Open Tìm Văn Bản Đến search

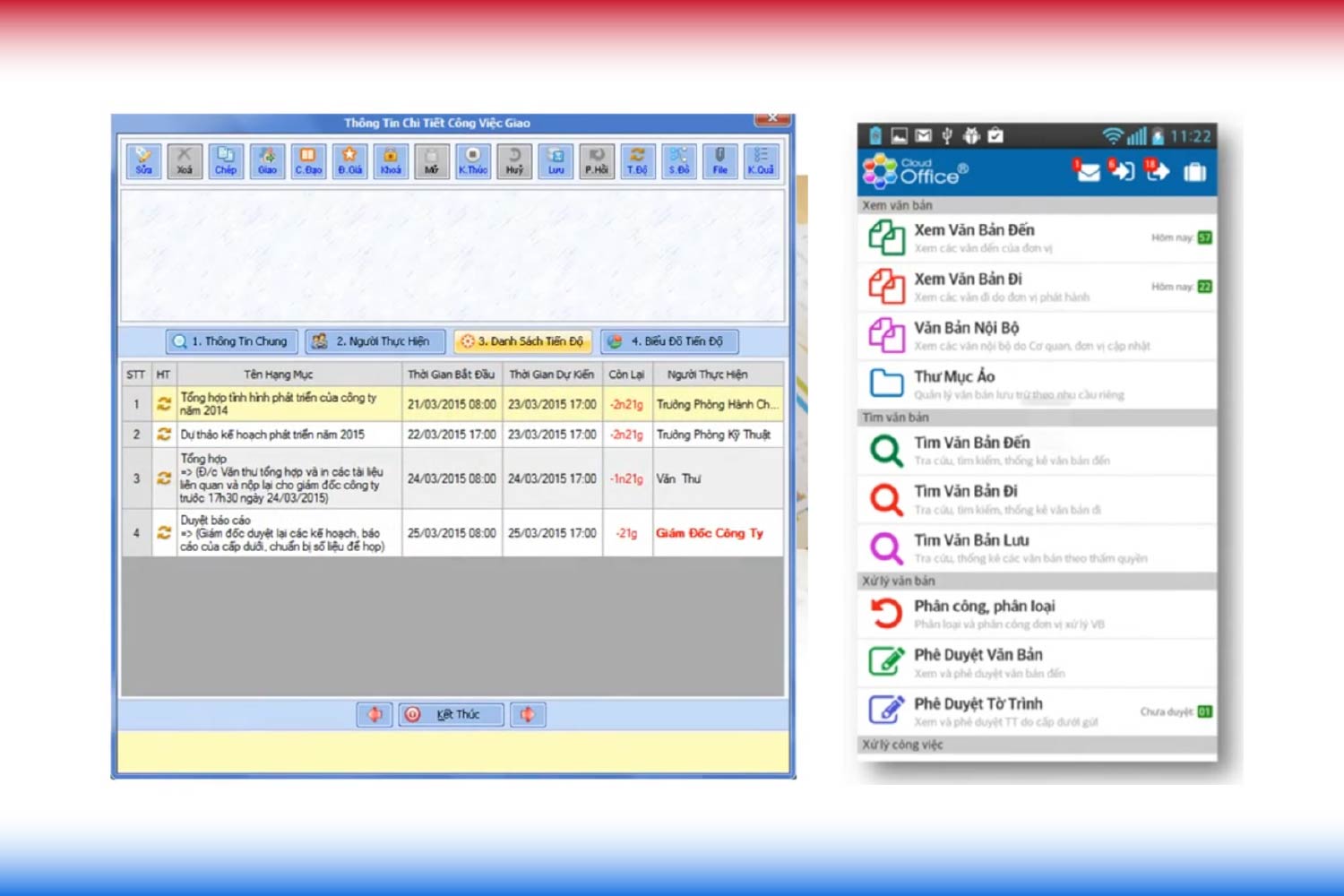pyautogui.click(x=1037, y=451)
